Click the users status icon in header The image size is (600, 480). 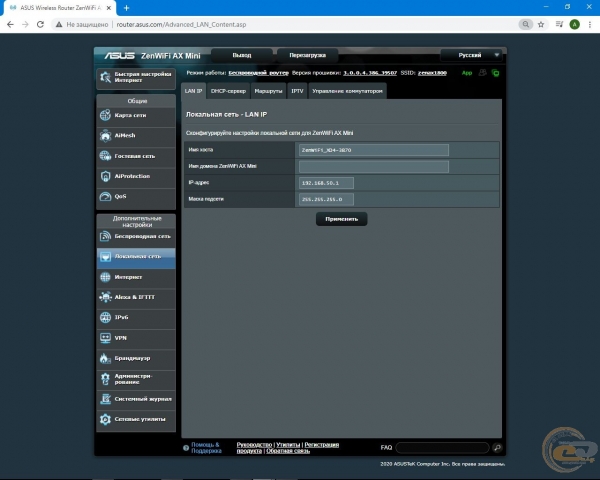tap(483, 73)
